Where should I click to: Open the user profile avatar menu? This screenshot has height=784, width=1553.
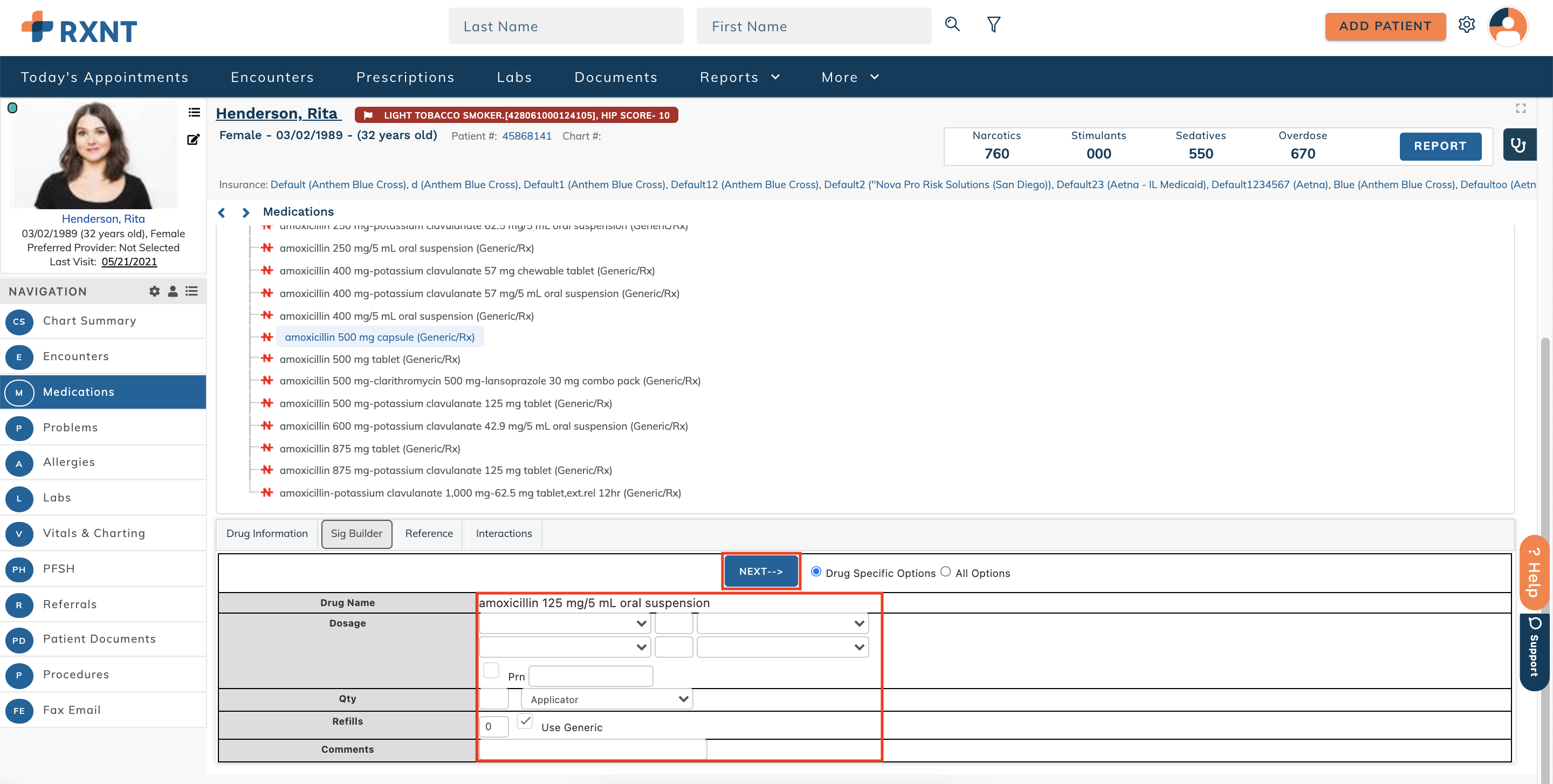point(1508,26)
